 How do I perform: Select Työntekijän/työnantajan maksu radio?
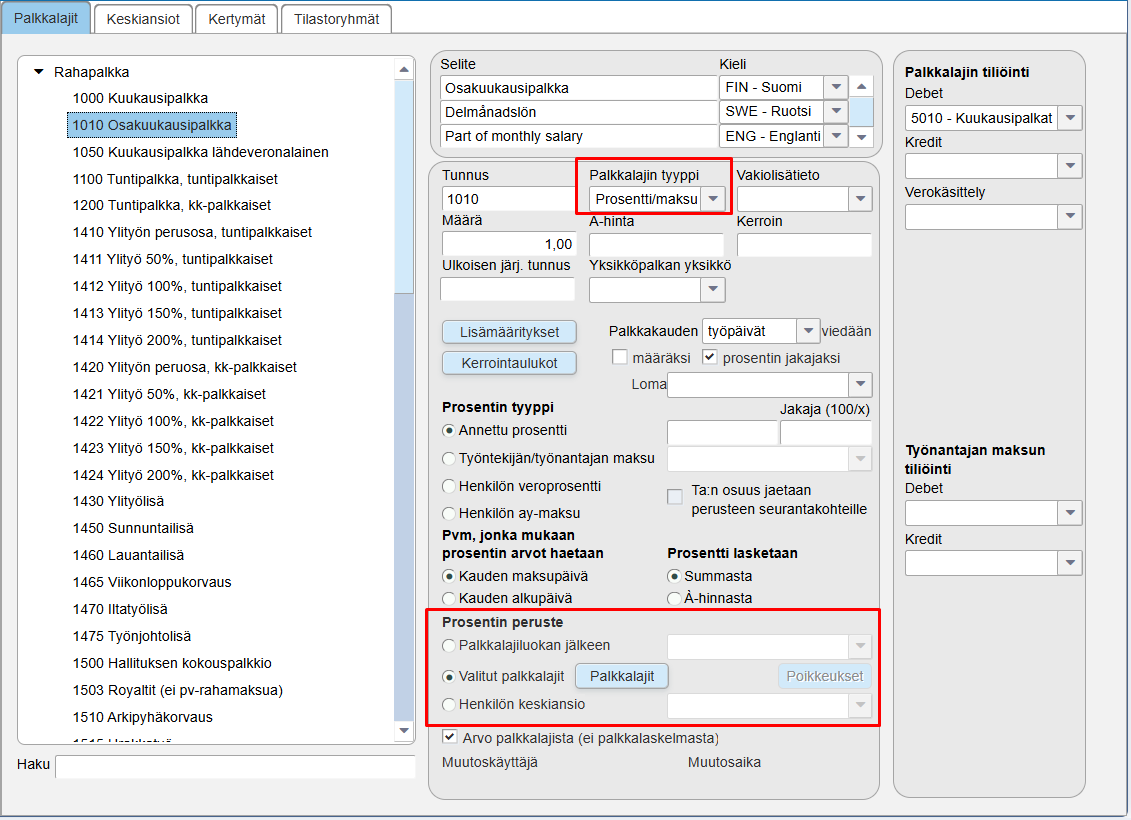pyautogui.click(x=449, y=459)
